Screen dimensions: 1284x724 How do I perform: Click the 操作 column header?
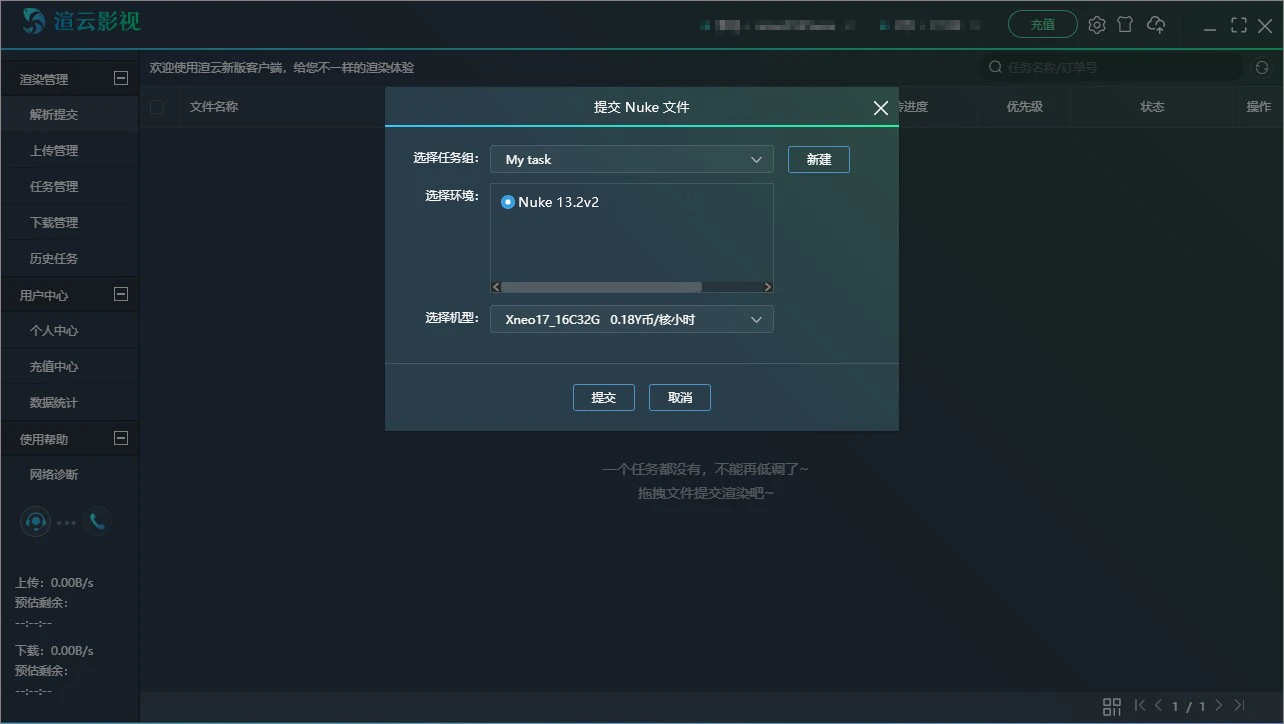(1258, 107)
